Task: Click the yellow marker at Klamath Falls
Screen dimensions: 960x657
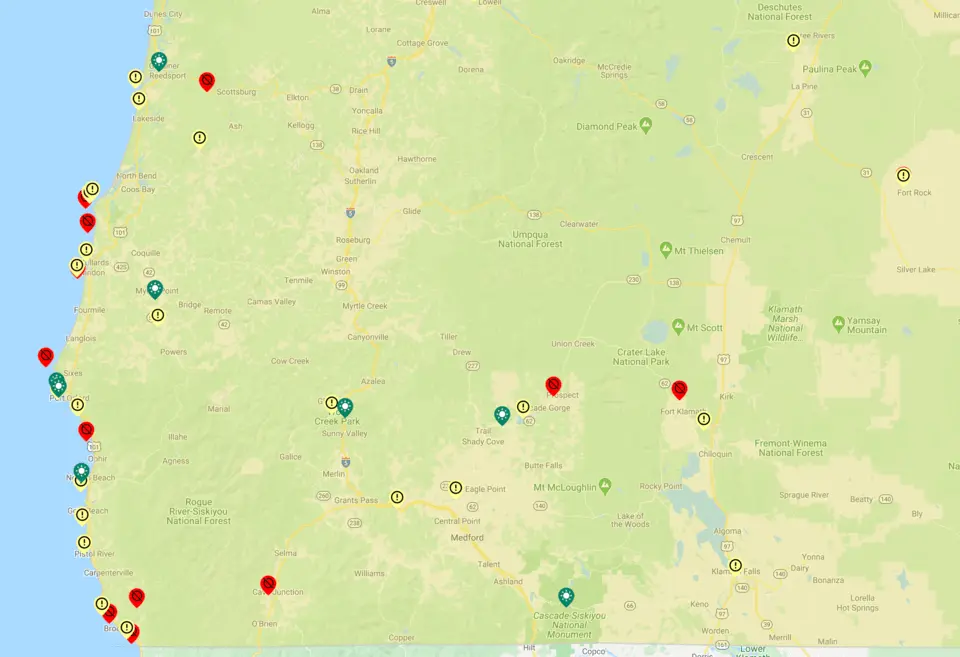Action: click(x=736, y=565)
